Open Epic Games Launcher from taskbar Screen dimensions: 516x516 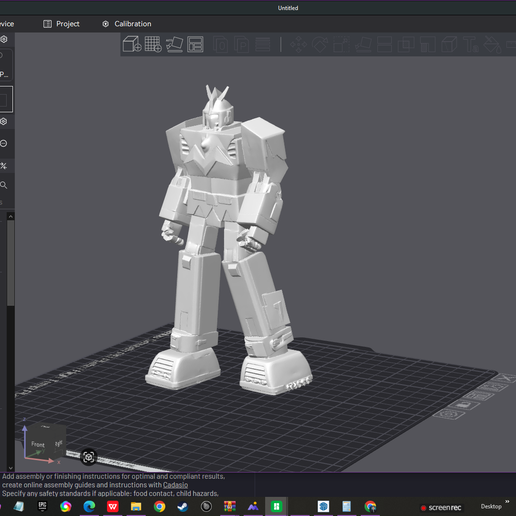pos(42,507)
